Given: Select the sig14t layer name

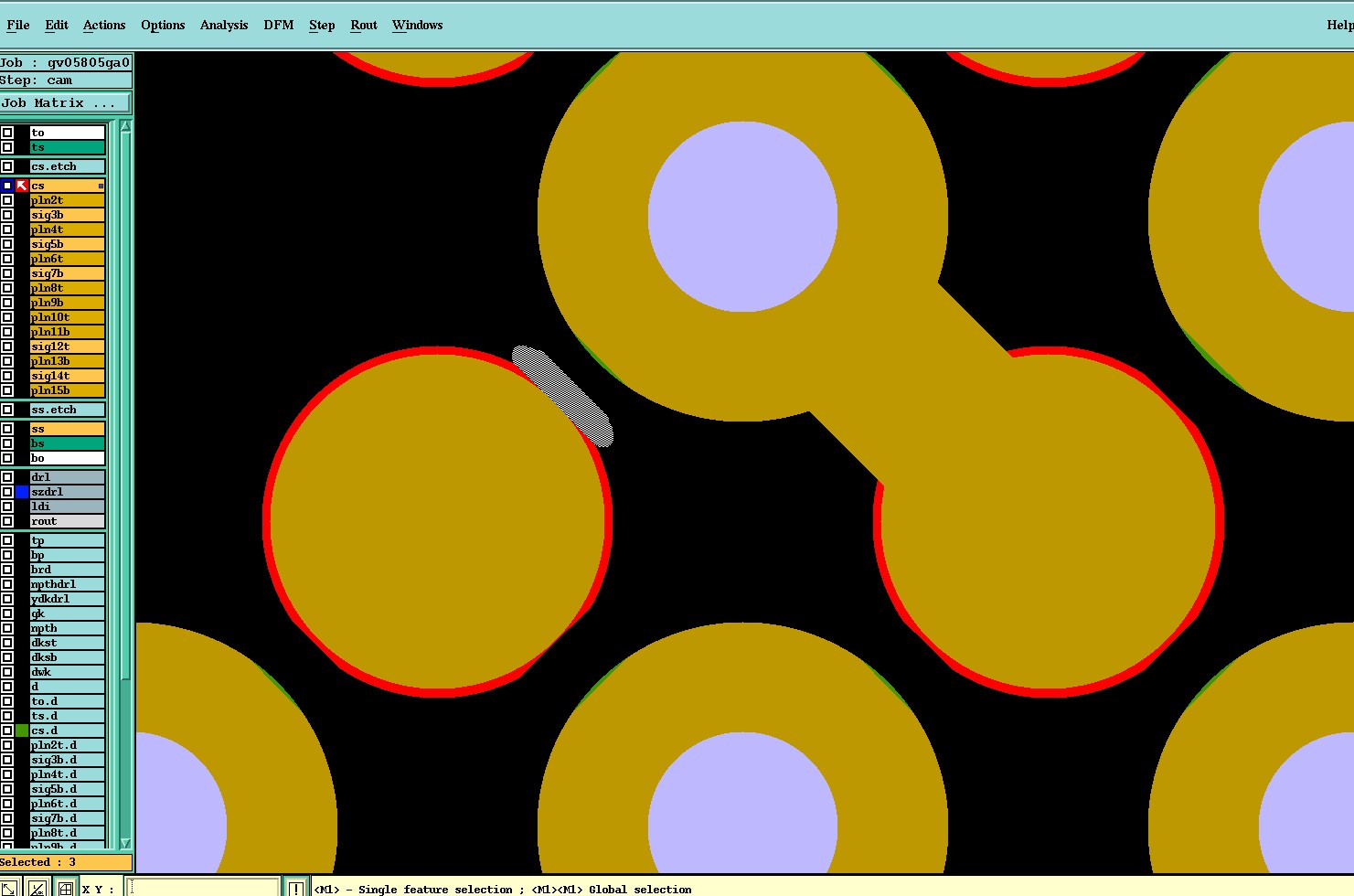Looking at the screenshot, I should [x=68, y=376].
